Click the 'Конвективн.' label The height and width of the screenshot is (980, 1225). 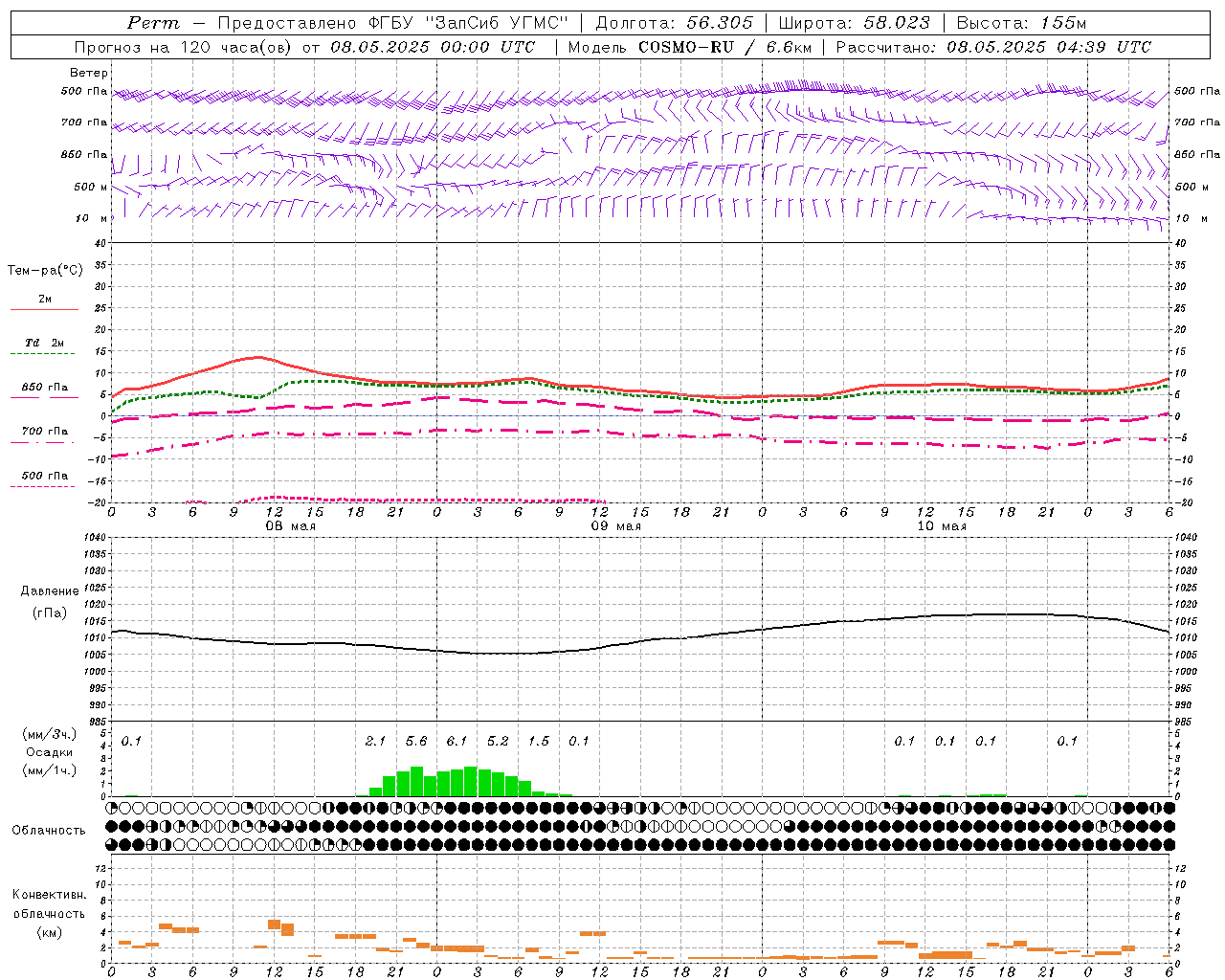click(49, 894)
